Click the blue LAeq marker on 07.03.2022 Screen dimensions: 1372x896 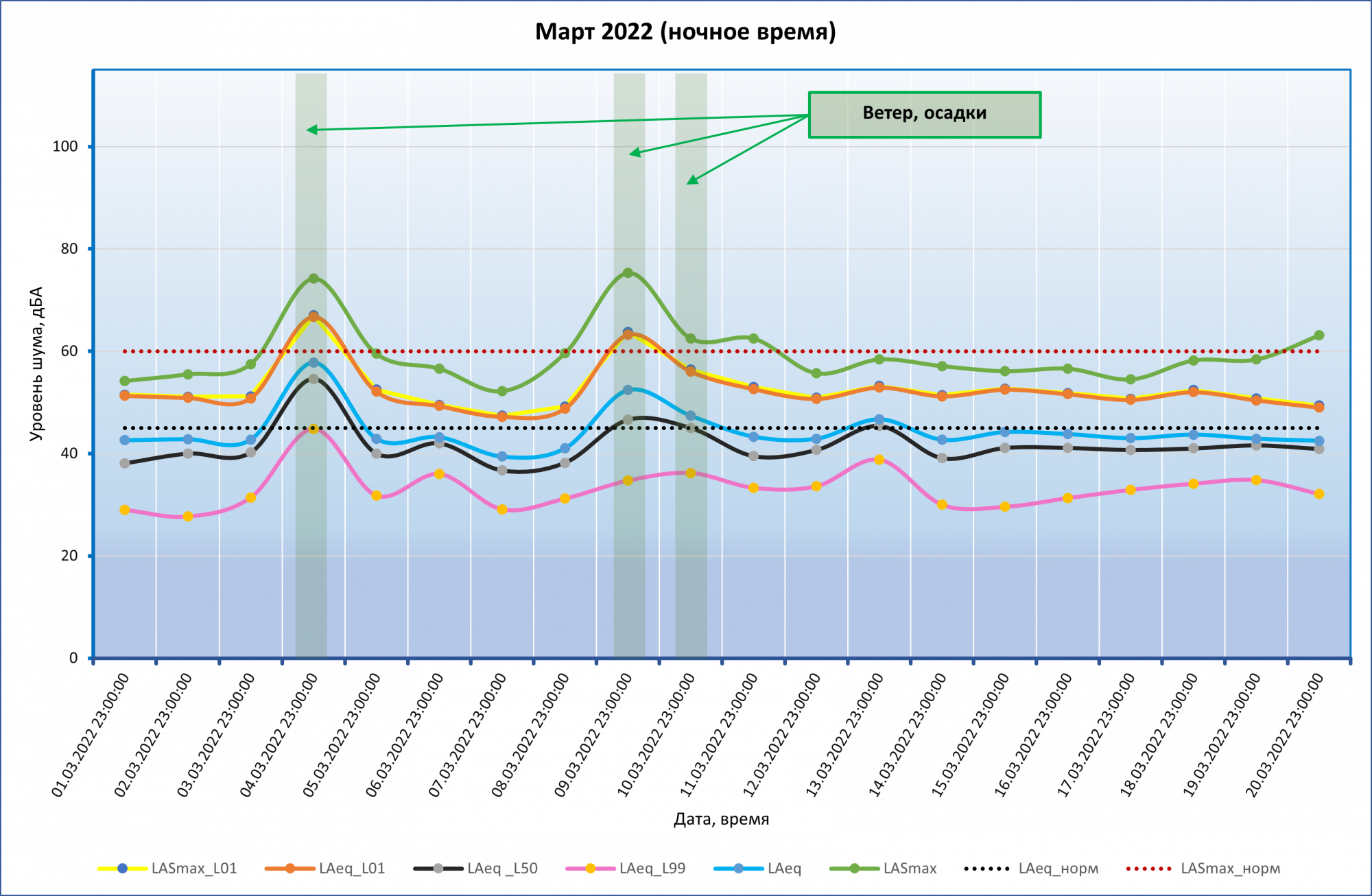(x=502, y=456)
